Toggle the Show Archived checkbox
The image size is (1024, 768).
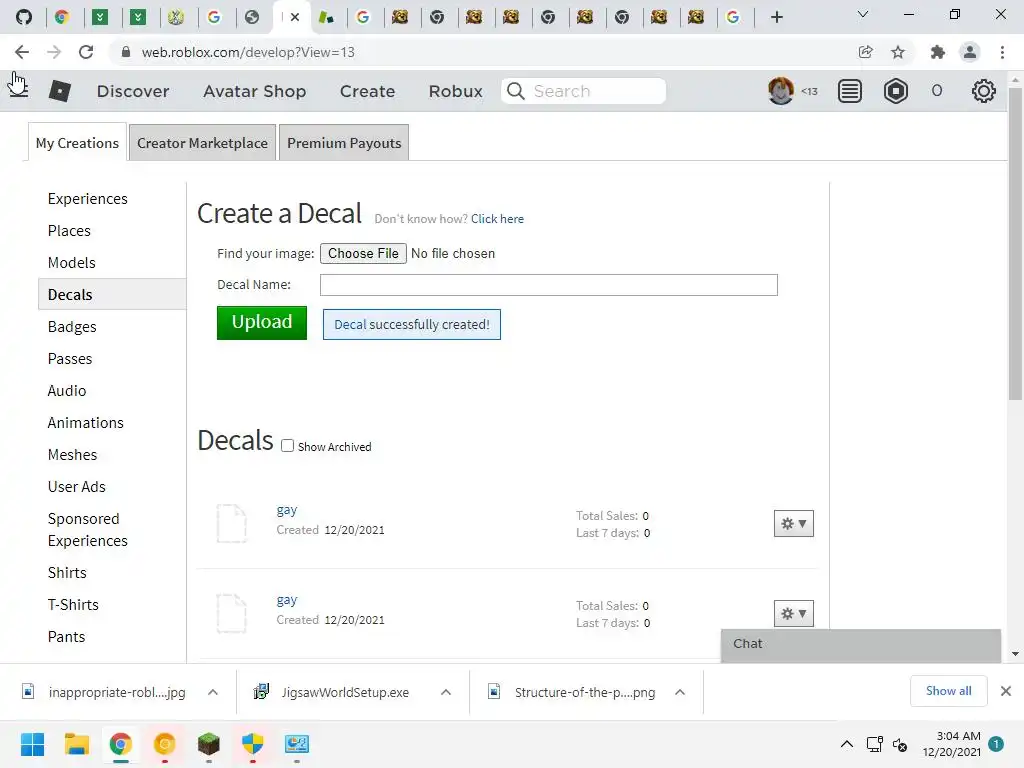(287, 446)
